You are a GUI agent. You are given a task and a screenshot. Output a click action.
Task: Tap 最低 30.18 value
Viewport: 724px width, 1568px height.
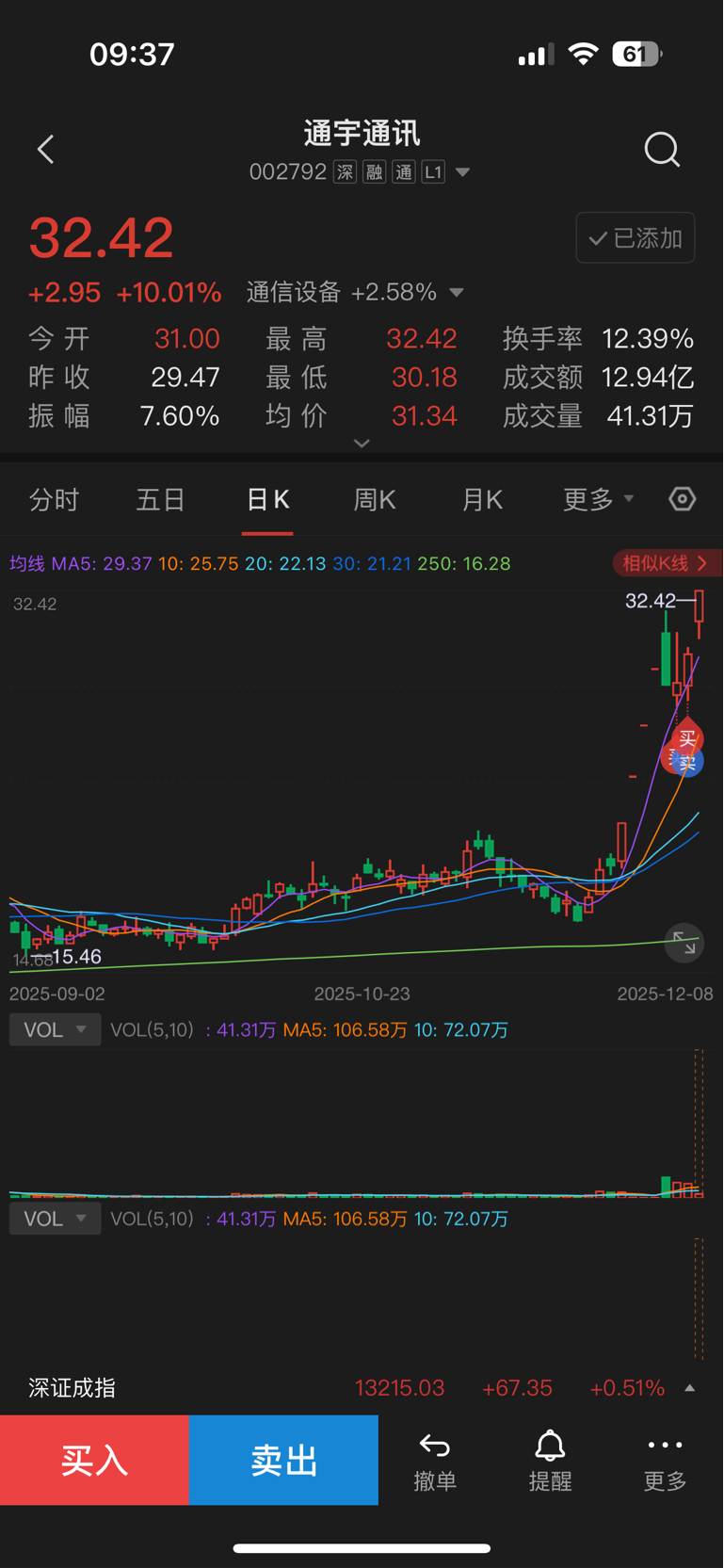pos(425,378)
